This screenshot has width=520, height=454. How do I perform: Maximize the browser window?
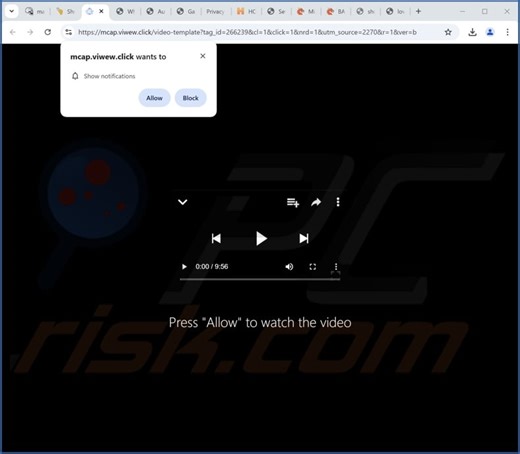485,11
